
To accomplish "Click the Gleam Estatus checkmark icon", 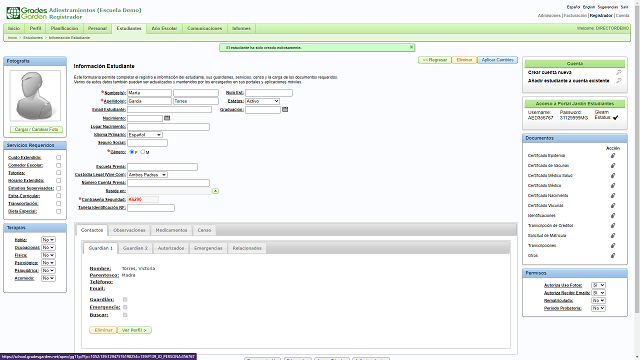I will (x=616, y=118).
